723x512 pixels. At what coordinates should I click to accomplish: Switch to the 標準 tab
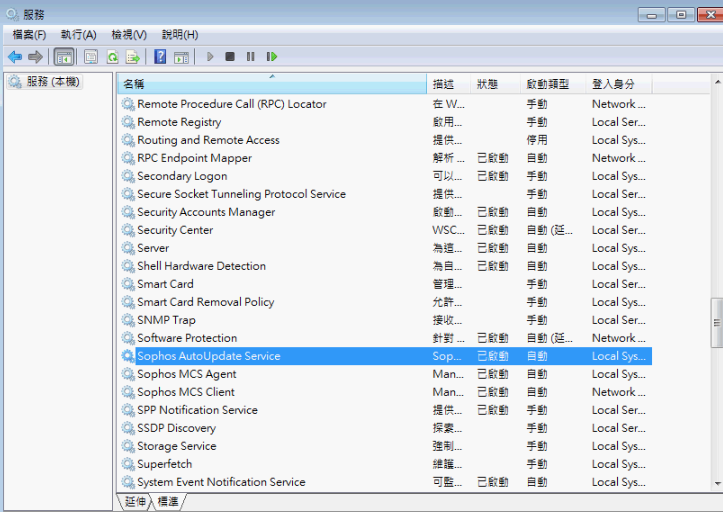pos(167,501)
